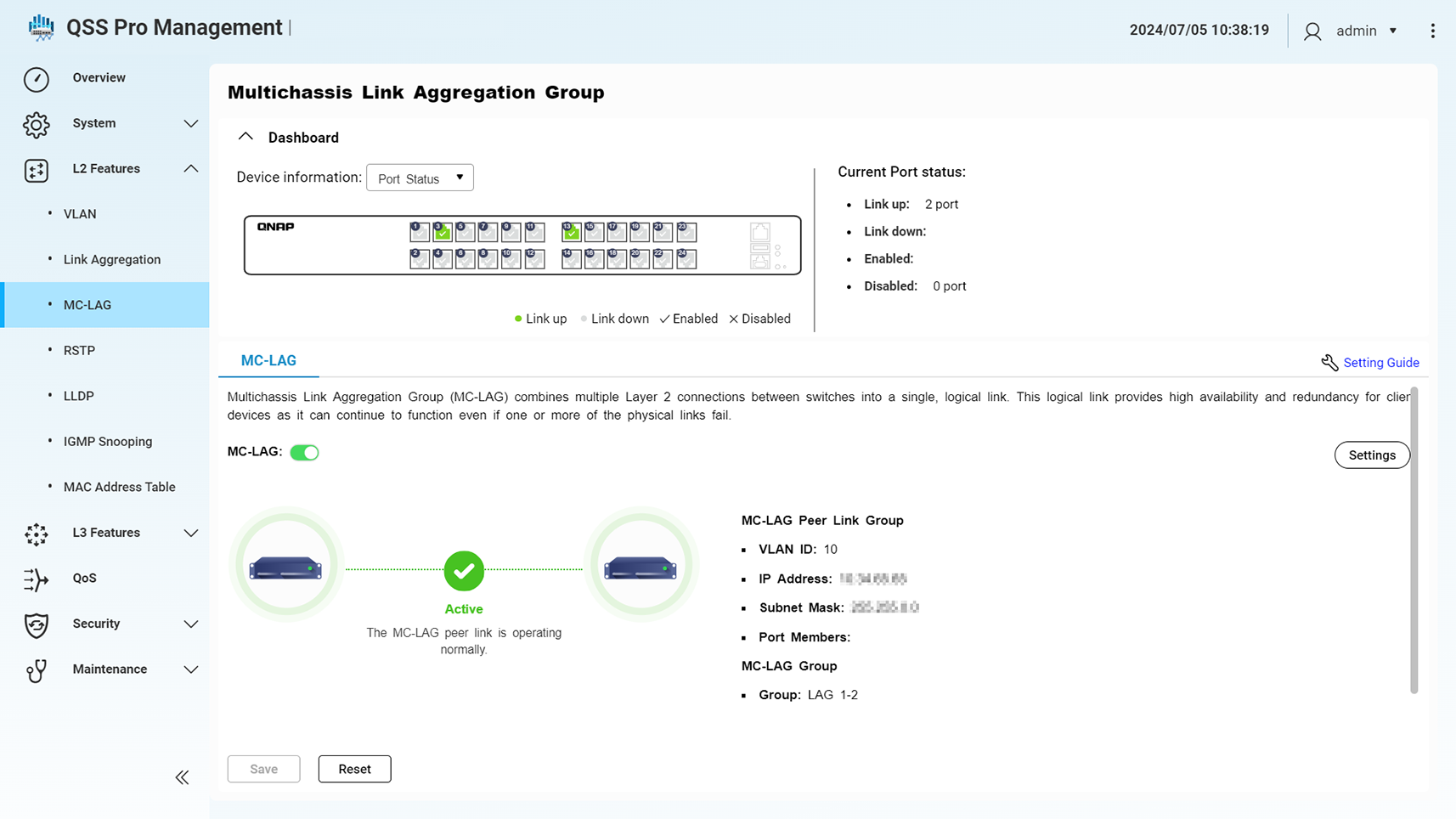Viewport: 1456px width, 819px height.
Task: Open the three-dot more options menu
Action: point(1432,31)
